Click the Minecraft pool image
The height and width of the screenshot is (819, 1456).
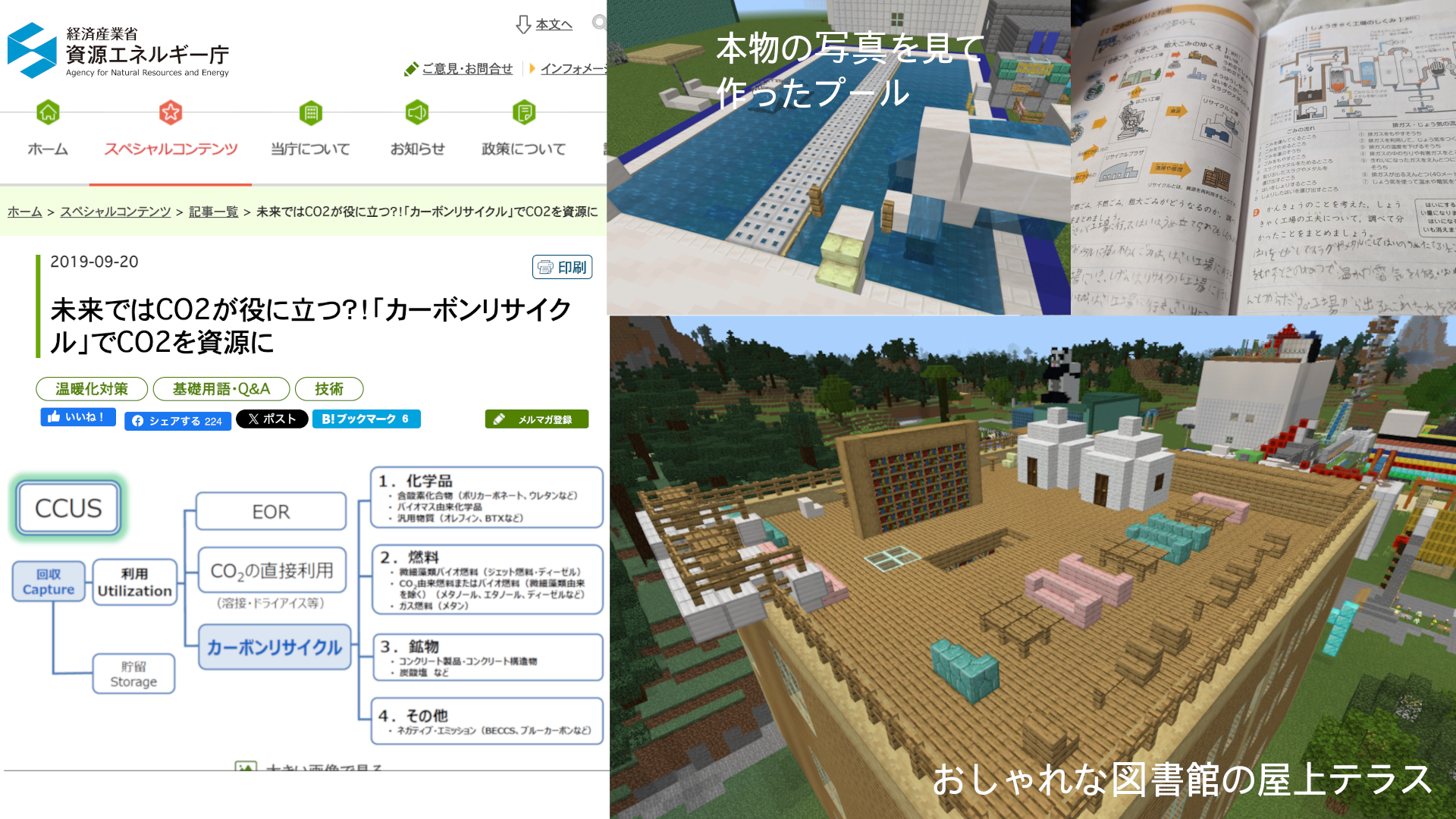(839, 158)
